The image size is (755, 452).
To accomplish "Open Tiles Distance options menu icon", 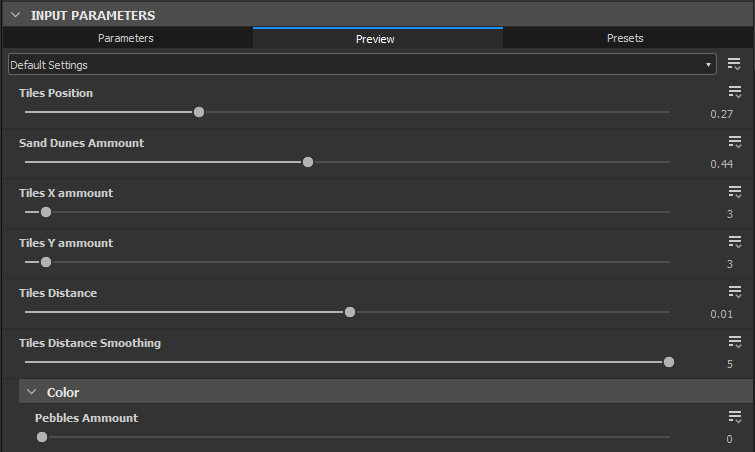I will coord(735,292).
